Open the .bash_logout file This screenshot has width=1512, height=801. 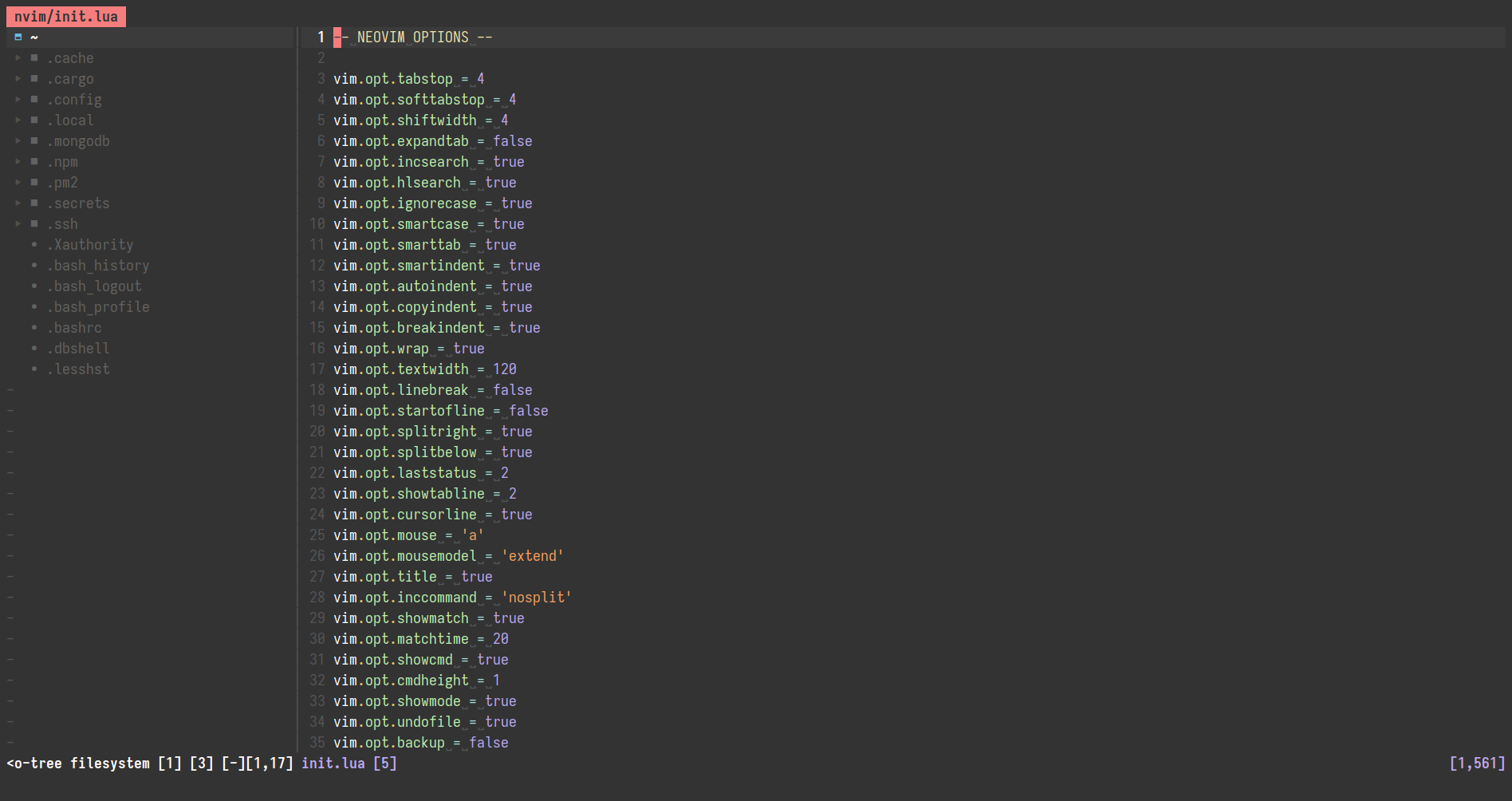click(x=94, y=286)
